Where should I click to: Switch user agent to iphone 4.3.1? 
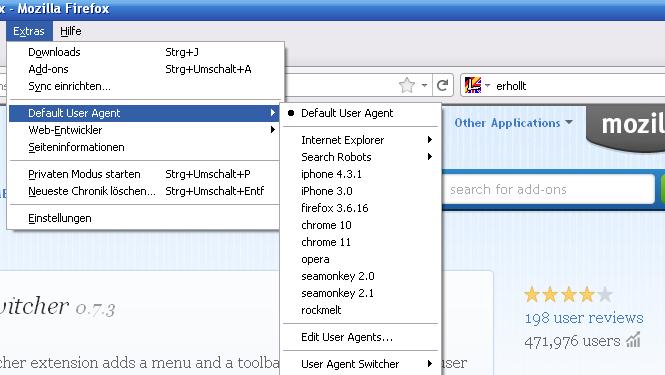click(x=360, y=174)
